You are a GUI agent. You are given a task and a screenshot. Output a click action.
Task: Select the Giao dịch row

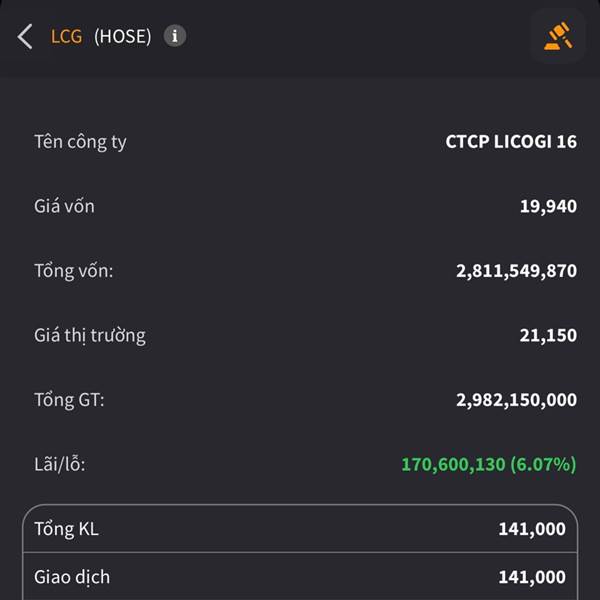pyautogui.click(x=300, y=577)
